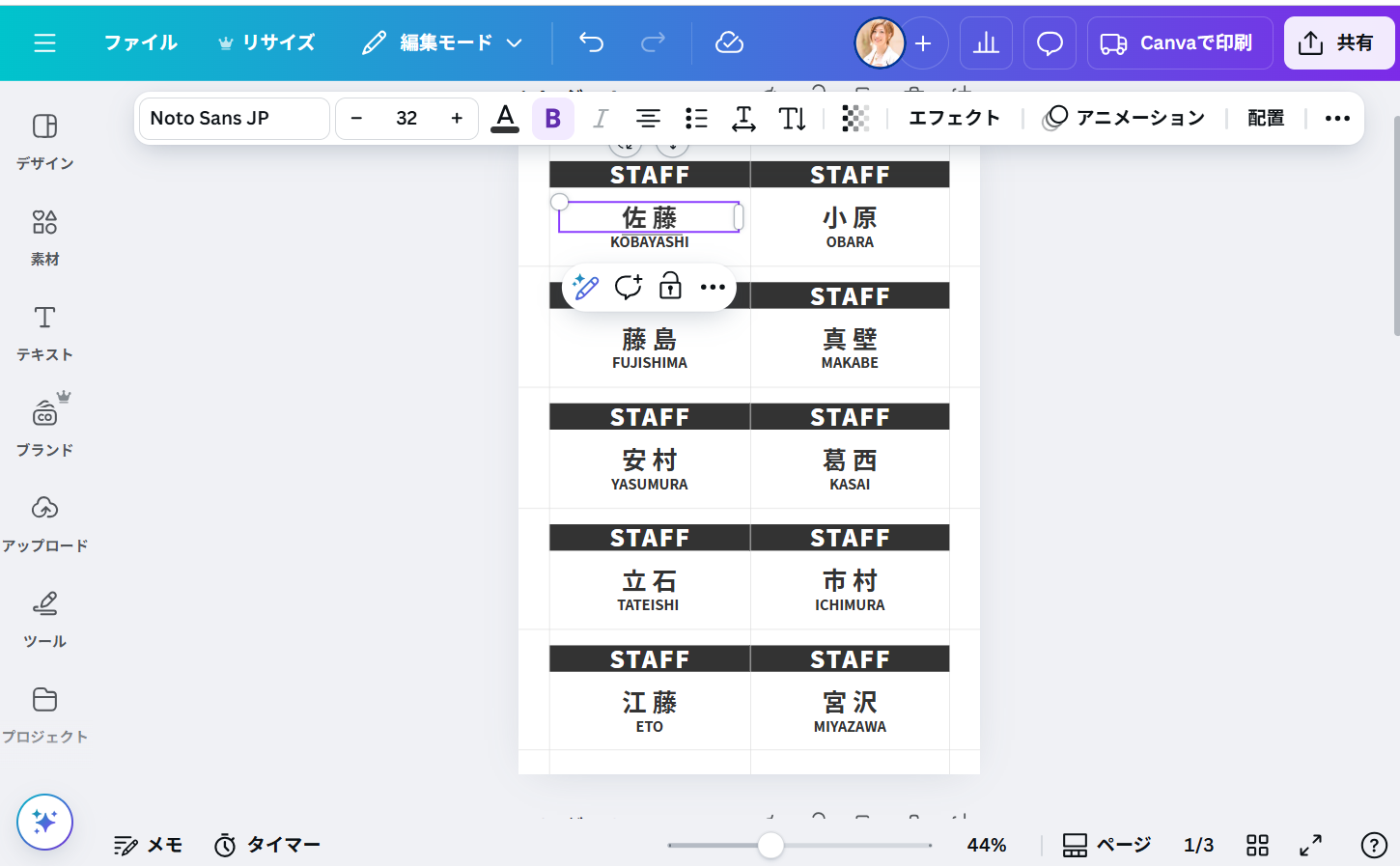Click the 共有 share button
This screenshot has height=866, width=1400.
[1338, 43]
